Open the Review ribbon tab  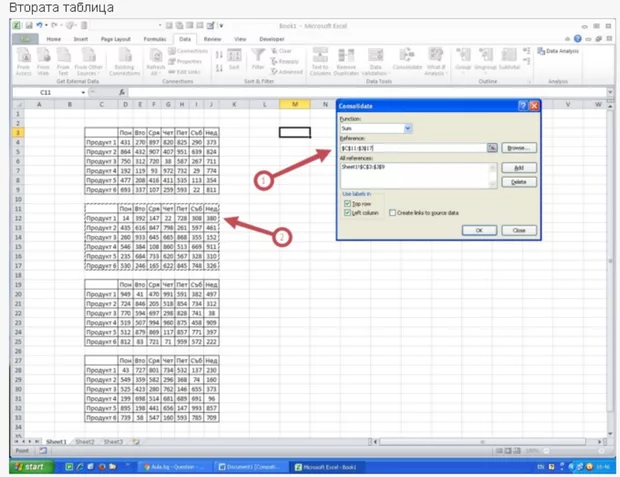[x=212, y=39]
